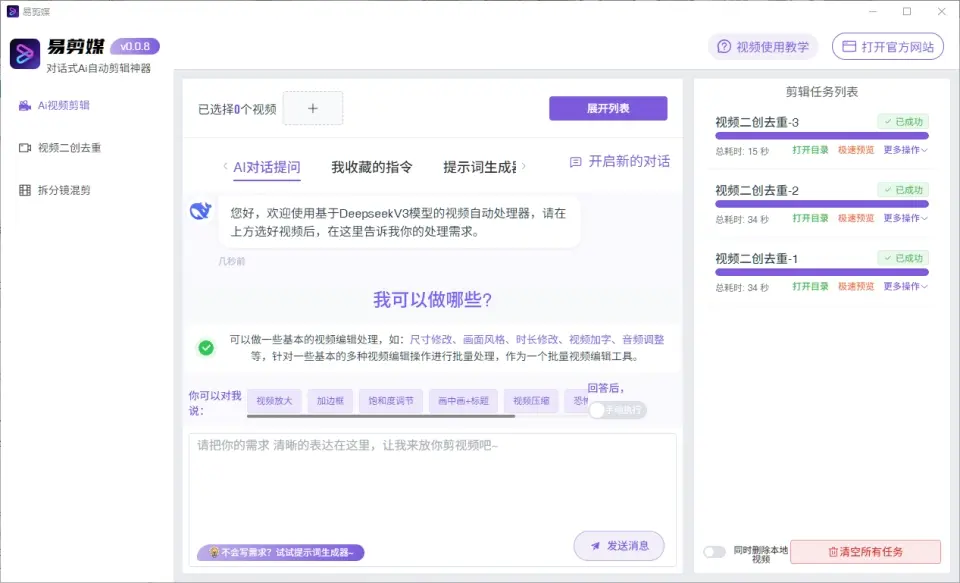The image size is (960, 583).
Task: Open the 视频使用教学 help tutorial
Action: coord(763,47)
